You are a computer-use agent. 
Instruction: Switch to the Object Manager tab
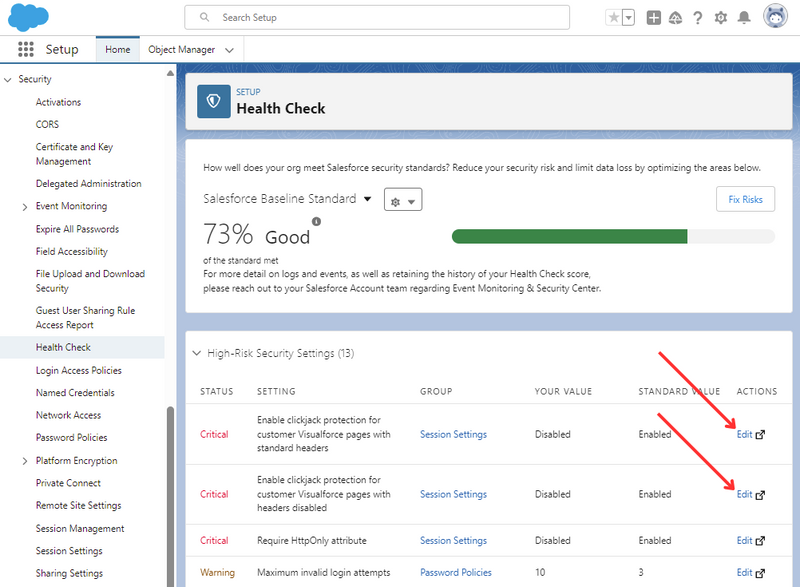(181, 49)
